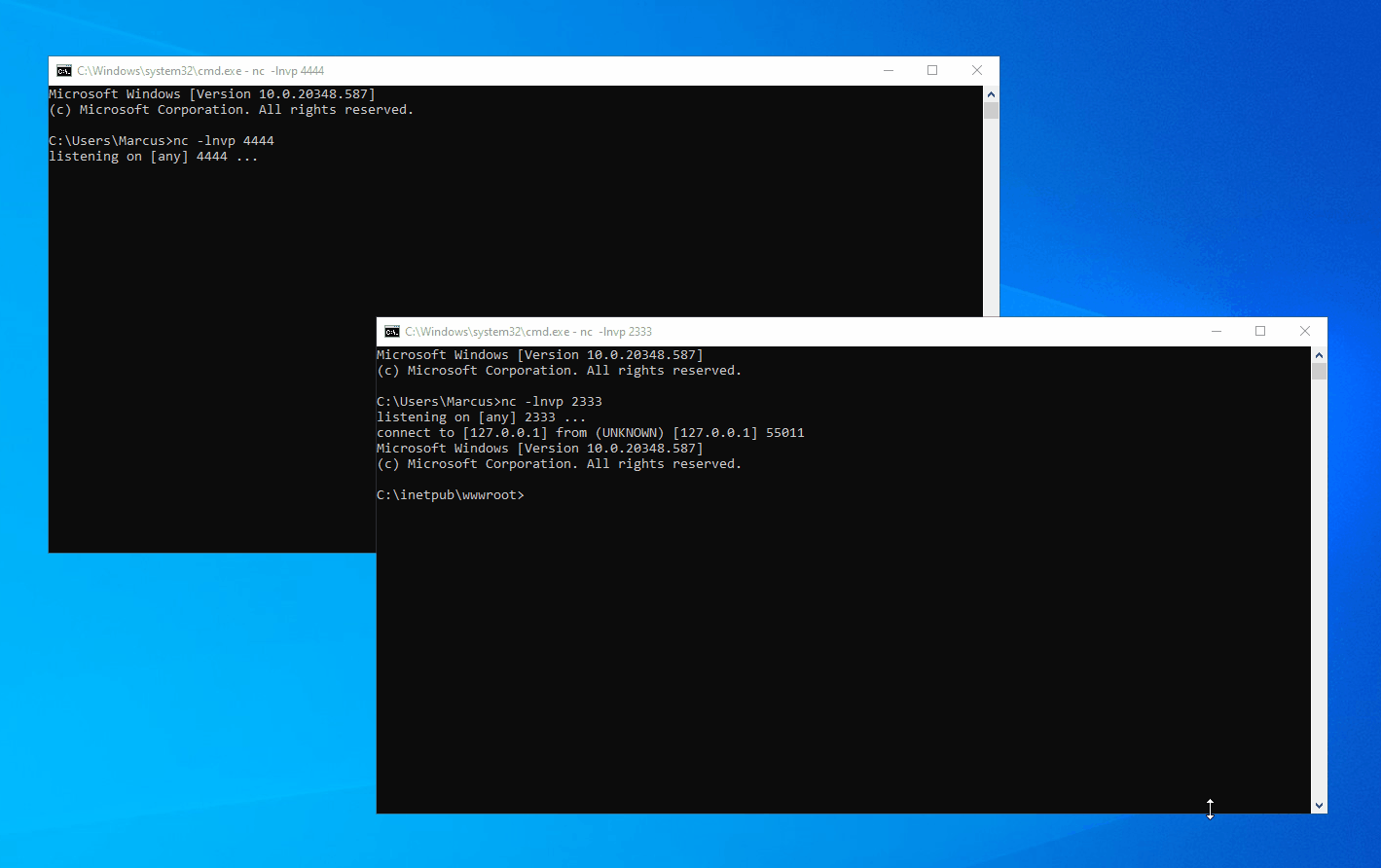Click title text of nc -lnvp 4444 window
1381x868 pixels.
point(200,71)
